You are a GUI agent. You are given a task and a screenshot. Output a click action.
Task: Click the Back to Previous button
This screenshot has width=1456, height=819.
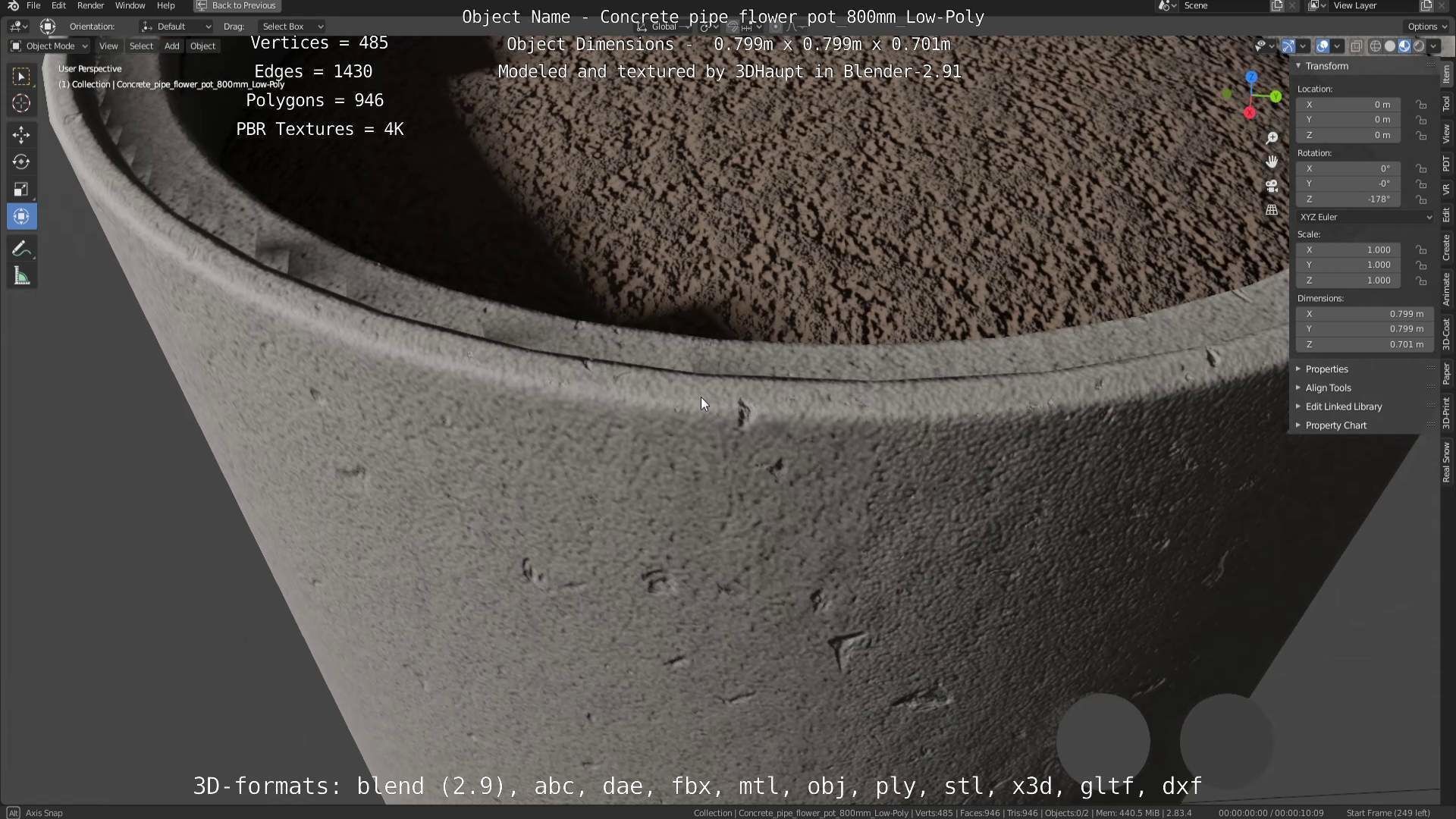[237, 5]
